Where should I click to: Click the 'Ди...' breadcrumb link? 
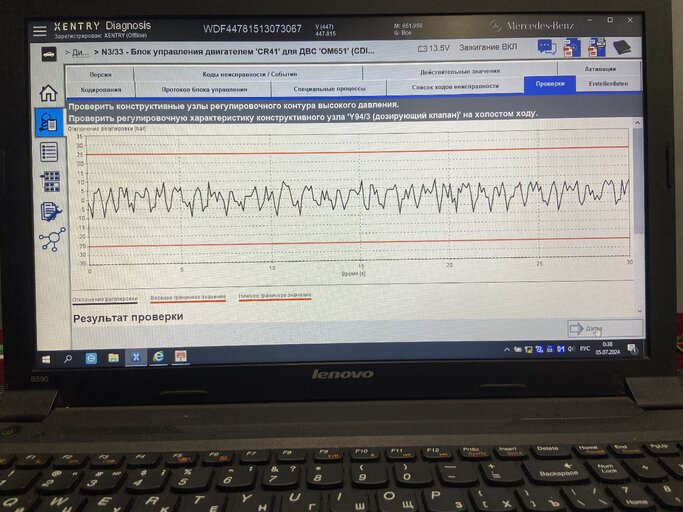tap(80, 52)
